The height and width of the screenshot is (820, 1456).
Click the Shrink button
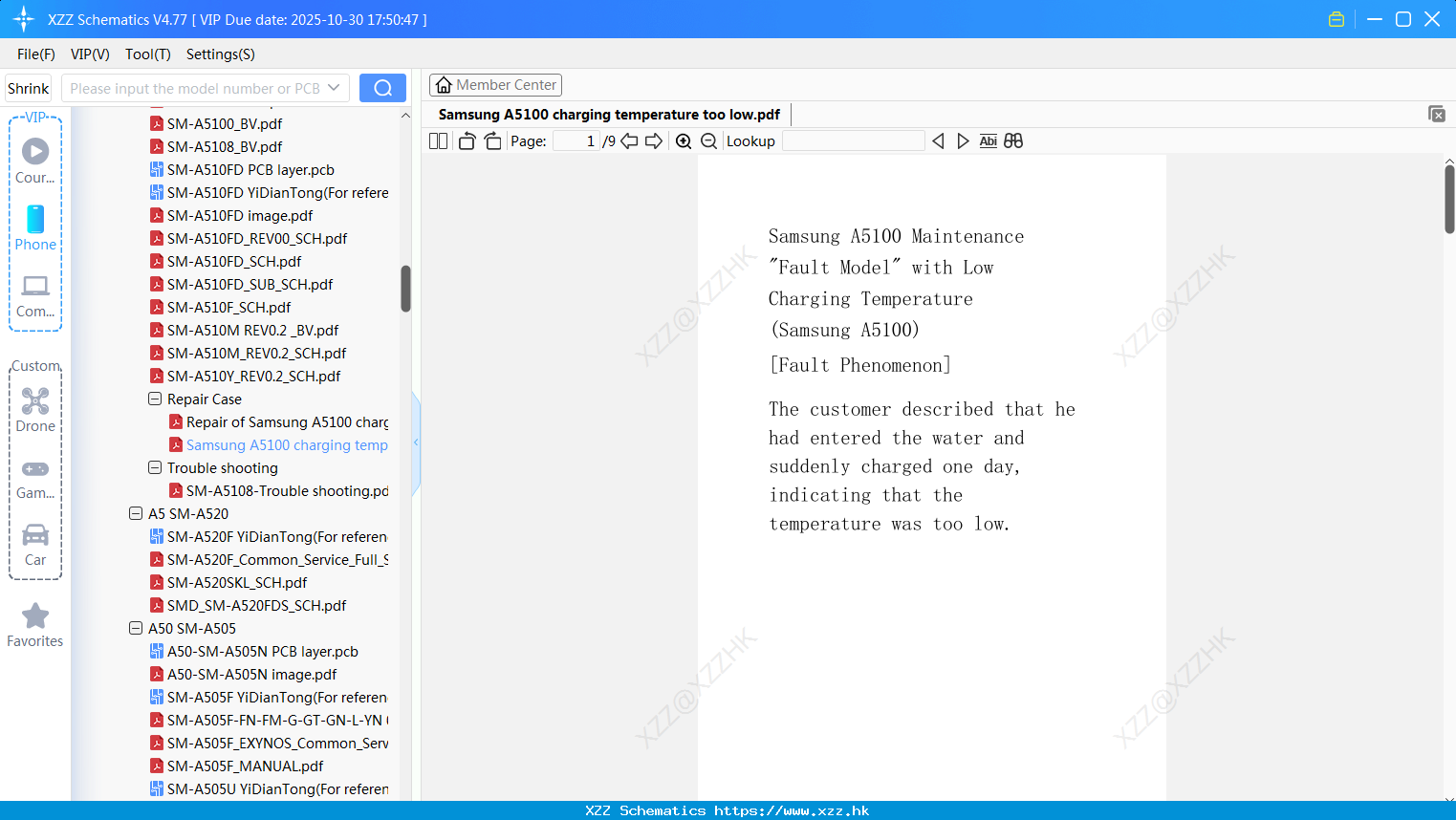(x=28, y=88)
